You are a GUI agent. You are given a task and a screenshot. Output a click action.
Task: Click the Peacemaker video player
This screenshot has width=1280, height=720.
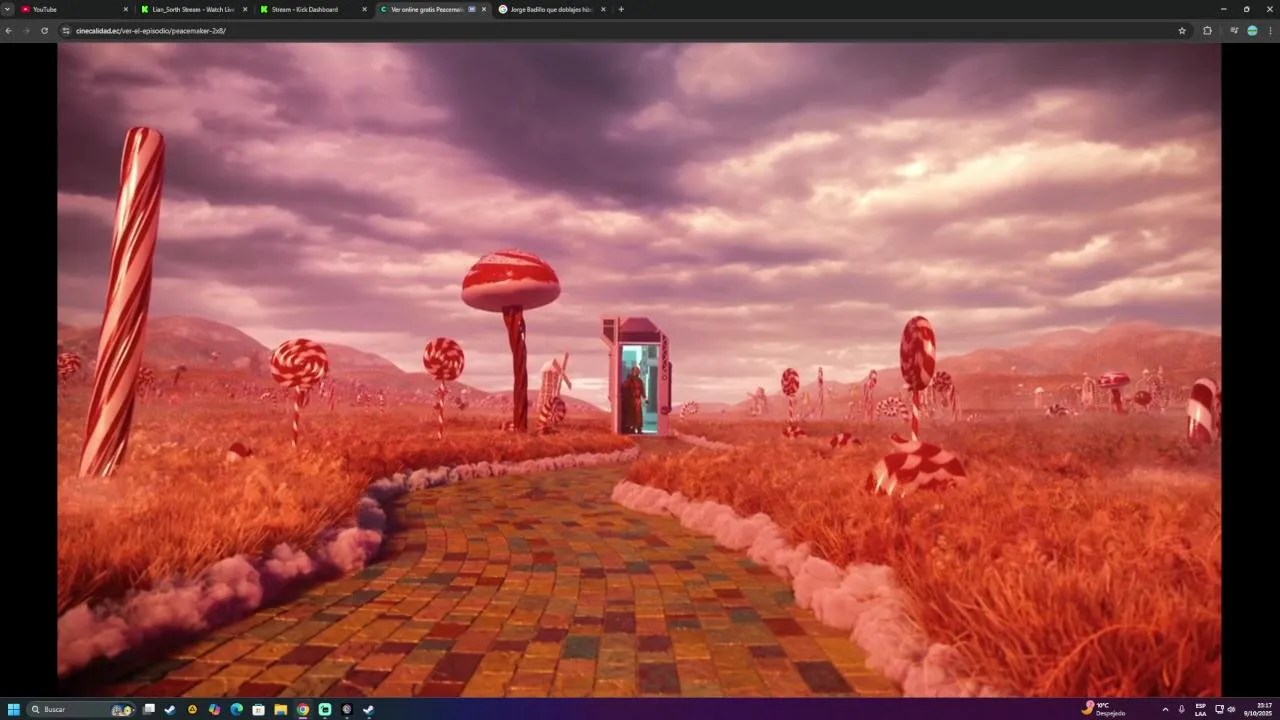pyautogui.click(x=639, y=369)
